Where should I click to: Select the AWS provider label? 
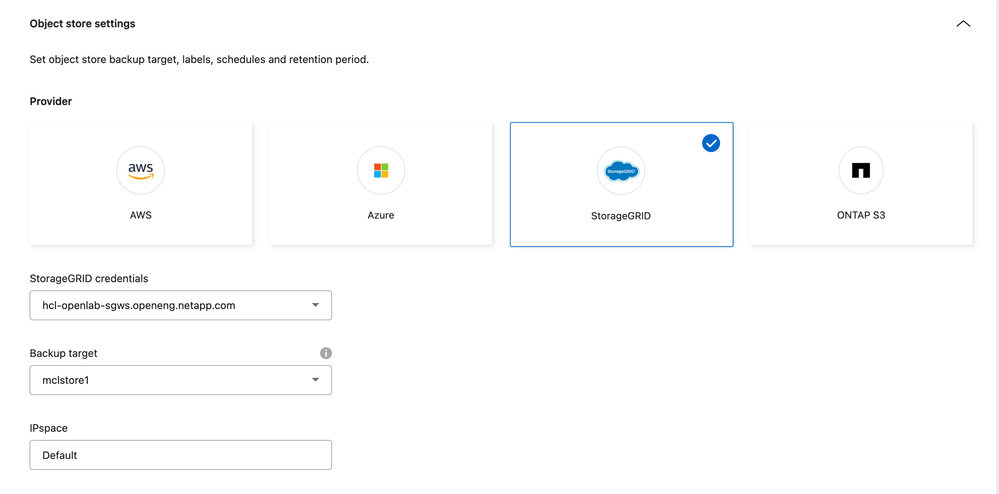pyautogui.click(x=140, y=215)
